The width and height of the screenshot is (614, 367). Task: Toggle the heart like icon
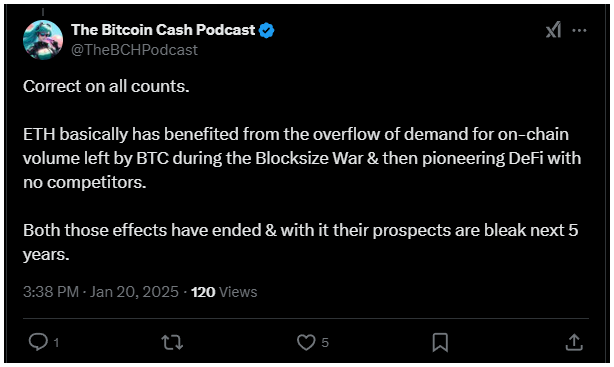(306, 342)
